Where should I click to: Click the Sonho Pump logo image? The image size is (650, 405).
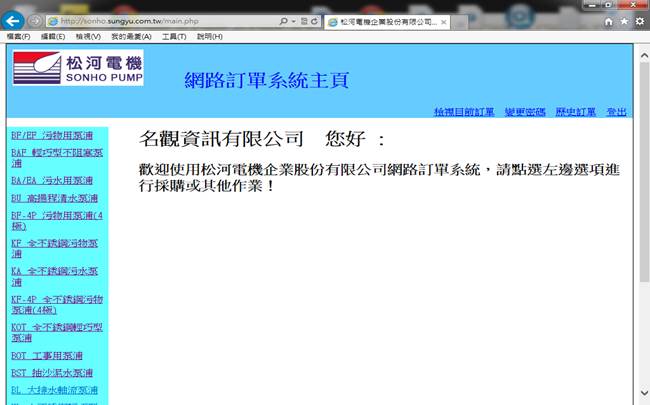(78, 68)
